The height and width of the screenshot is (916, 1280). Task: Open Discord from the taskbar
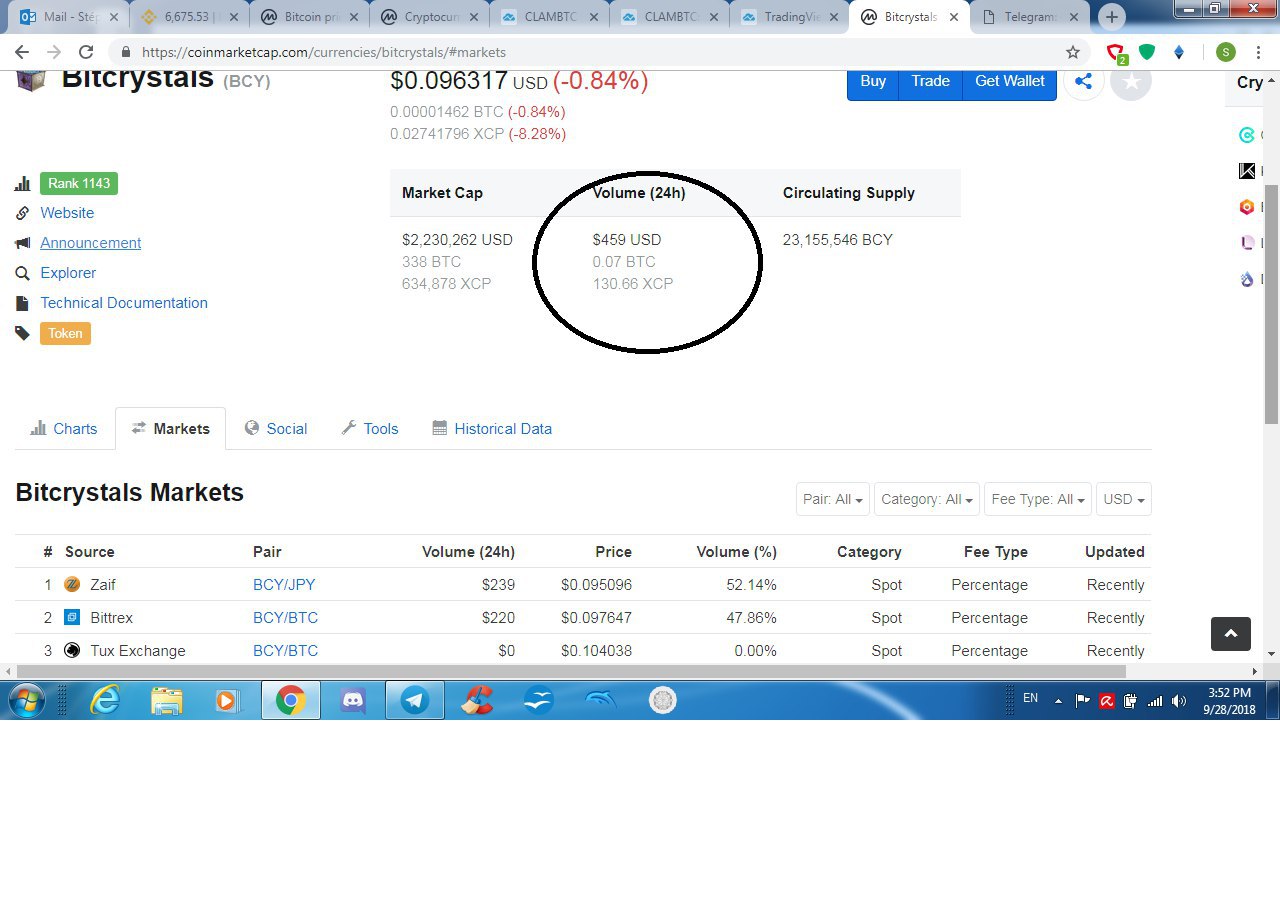pos(353,700)
